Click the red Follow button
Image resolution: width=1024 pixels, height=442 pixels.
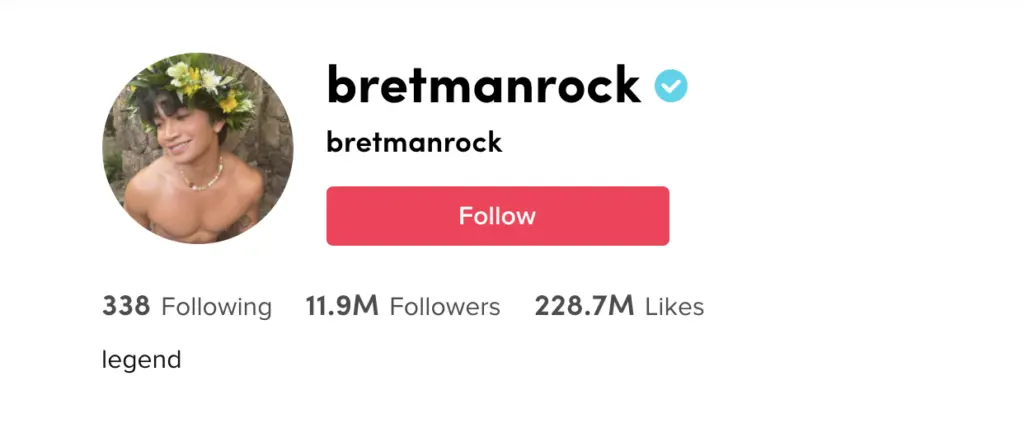pyautogui.click(x=498, y=216)
